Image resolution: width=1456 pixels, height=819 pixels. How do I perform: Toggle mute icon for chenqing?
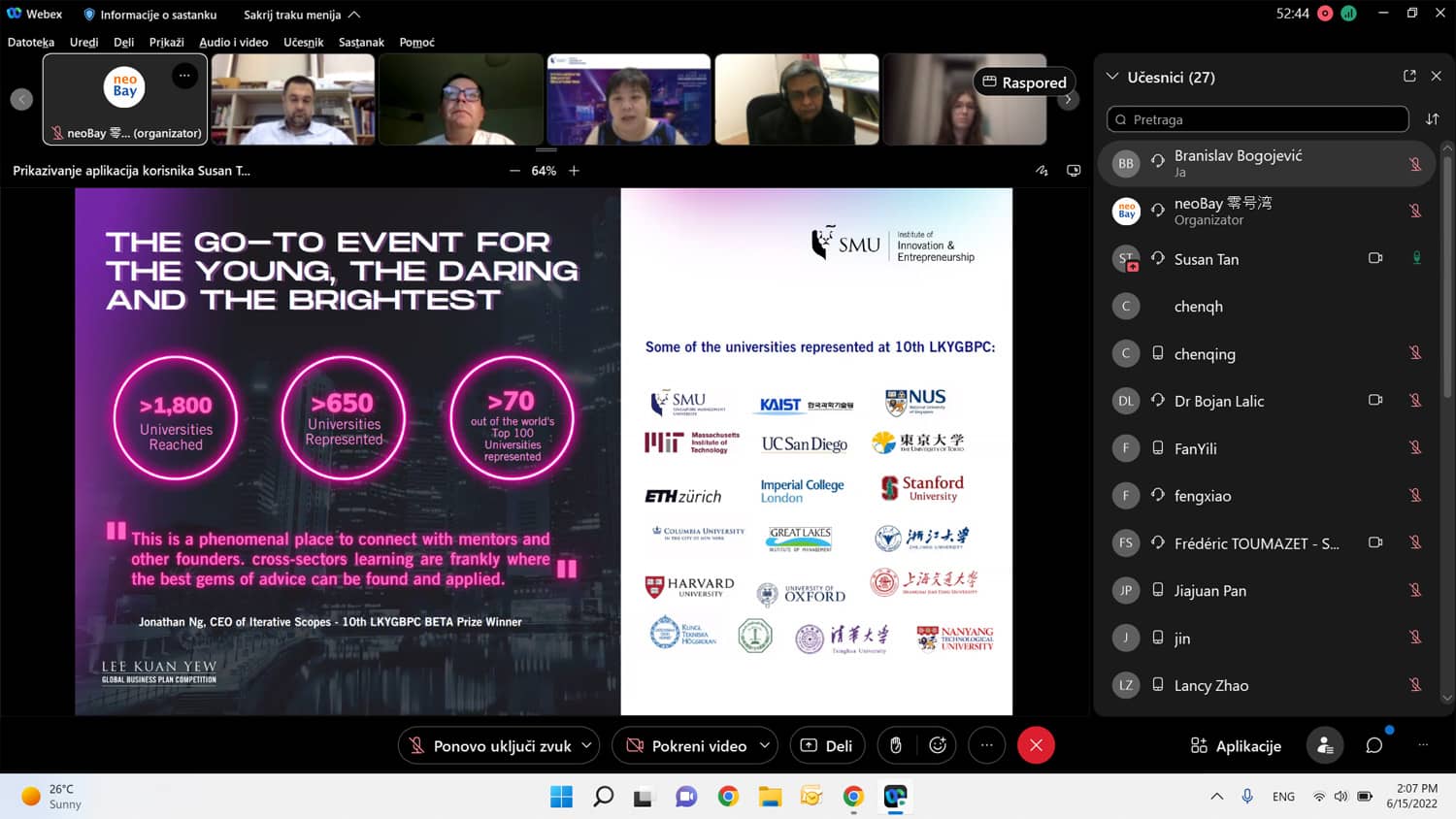(1415, 353)
